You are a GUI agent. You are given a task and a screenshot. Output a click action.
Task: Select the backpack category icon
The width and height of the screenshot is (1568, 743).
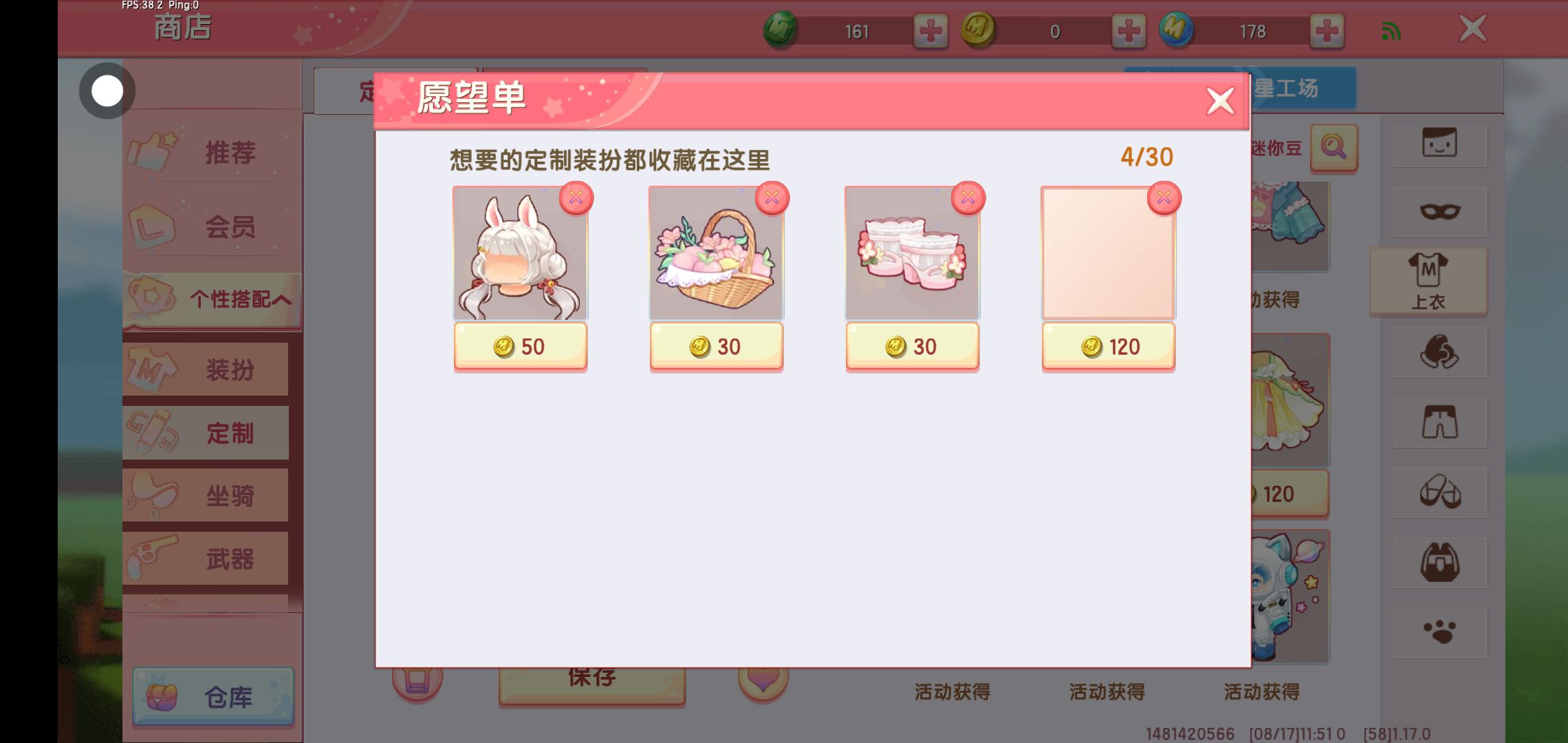click(x=1439, y=563)
